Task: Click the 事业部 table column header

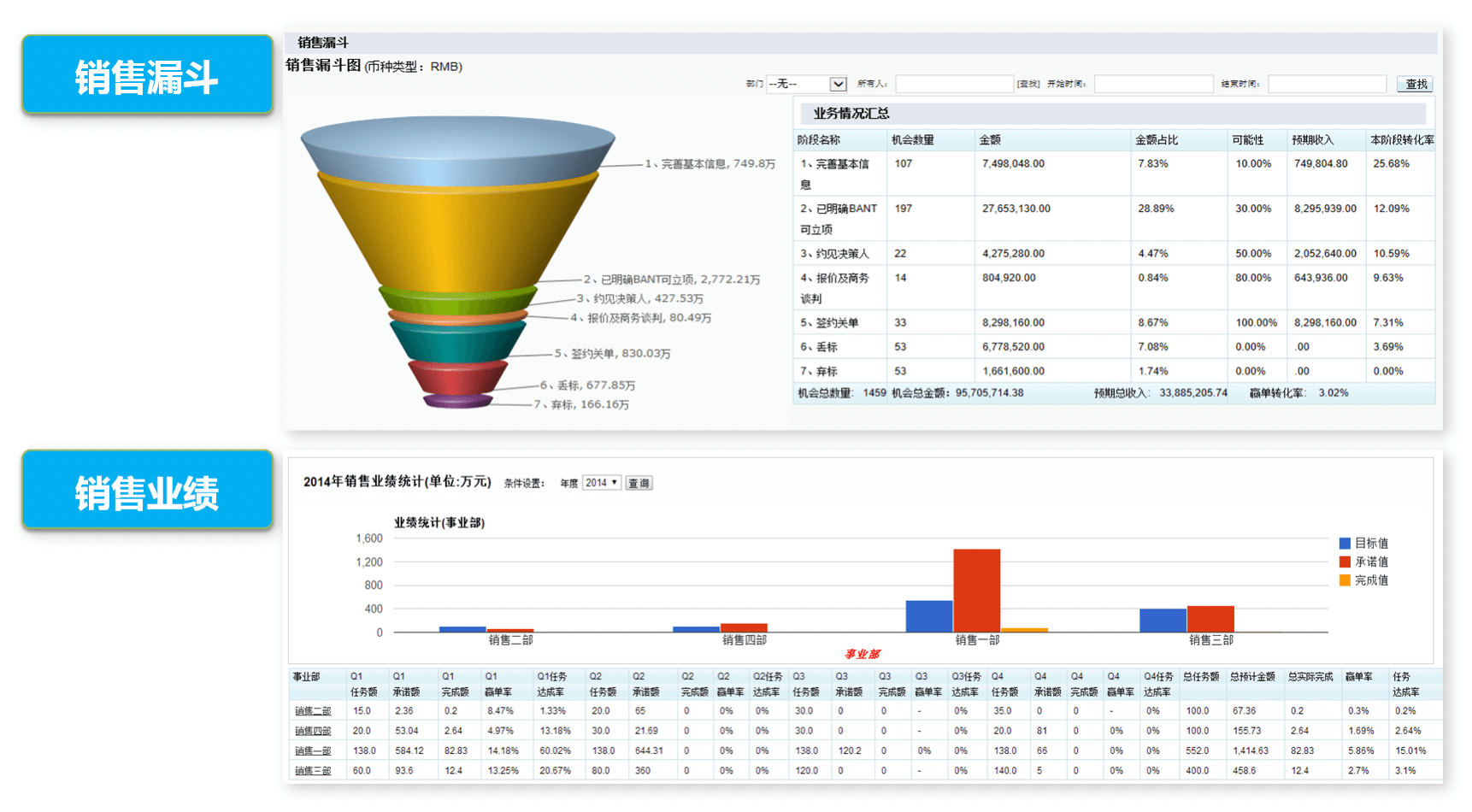Action: (x=306, y=677)
